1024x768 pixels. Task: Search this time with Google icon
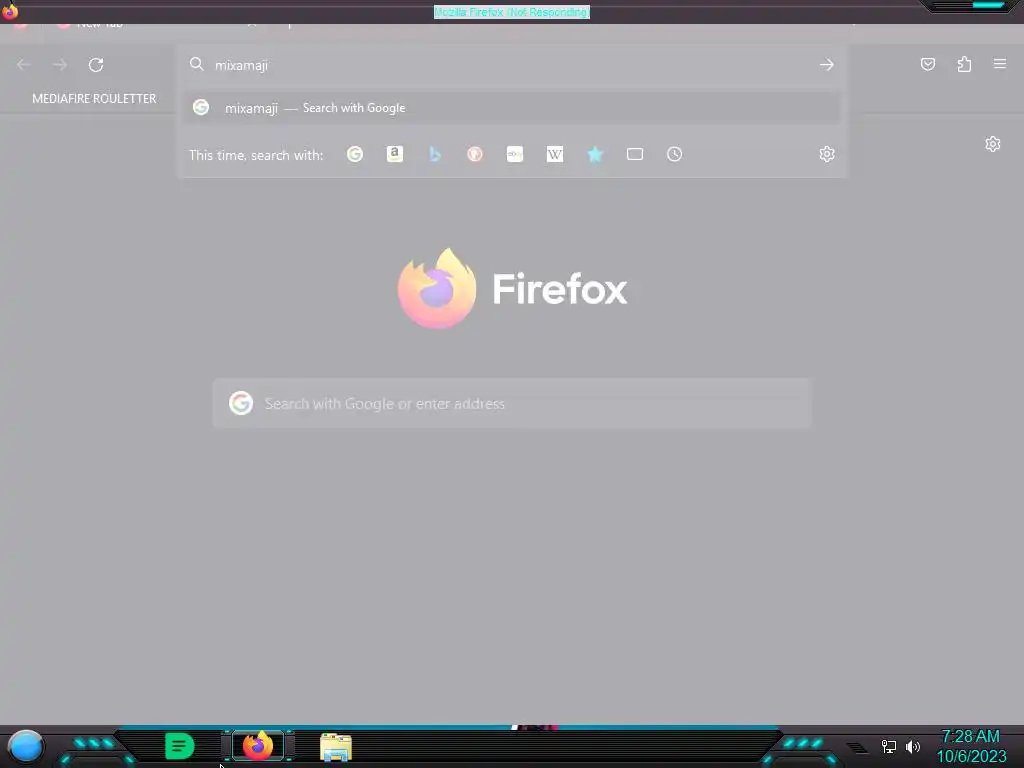point(355,154)
